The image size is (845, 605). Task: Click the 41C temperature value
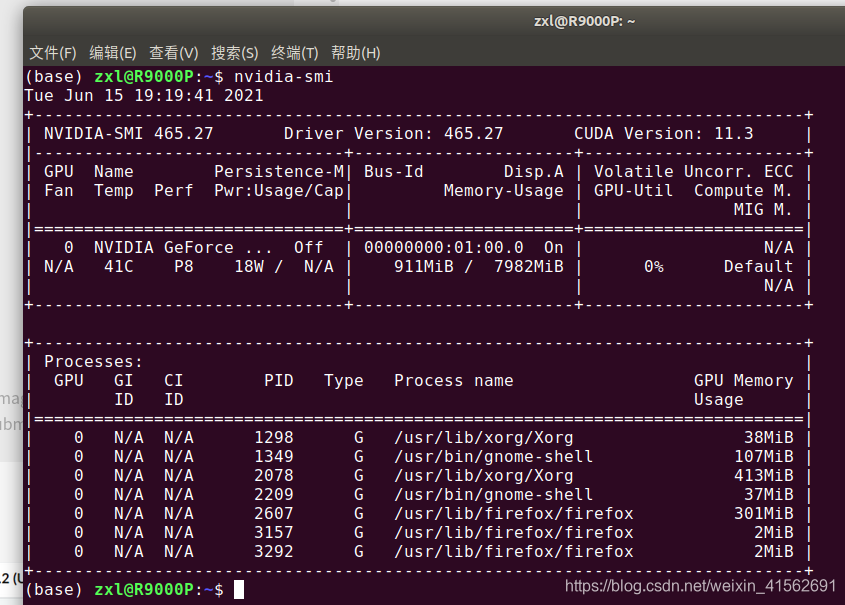[119, 267]
